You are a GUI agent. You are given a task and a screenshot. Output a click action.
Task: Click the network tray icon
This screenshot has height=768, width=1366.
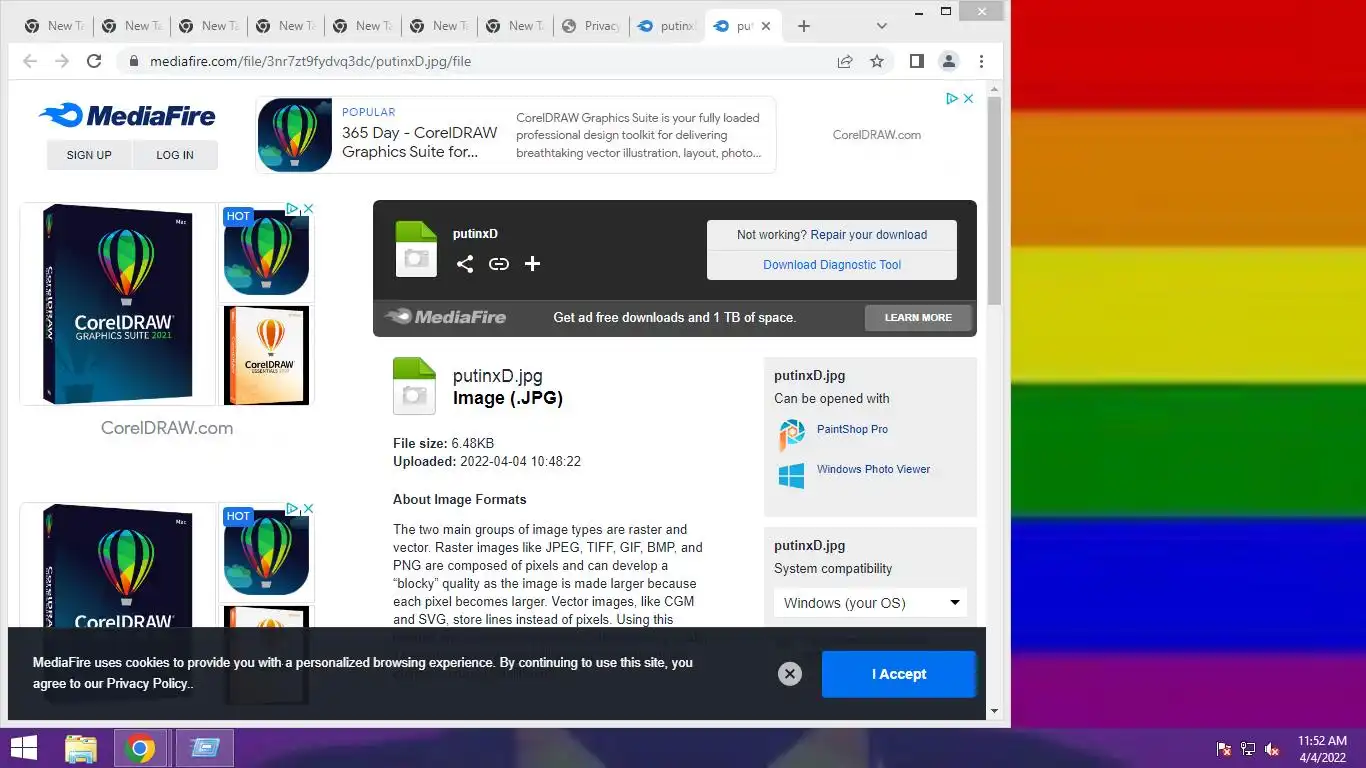[1248, 749]
